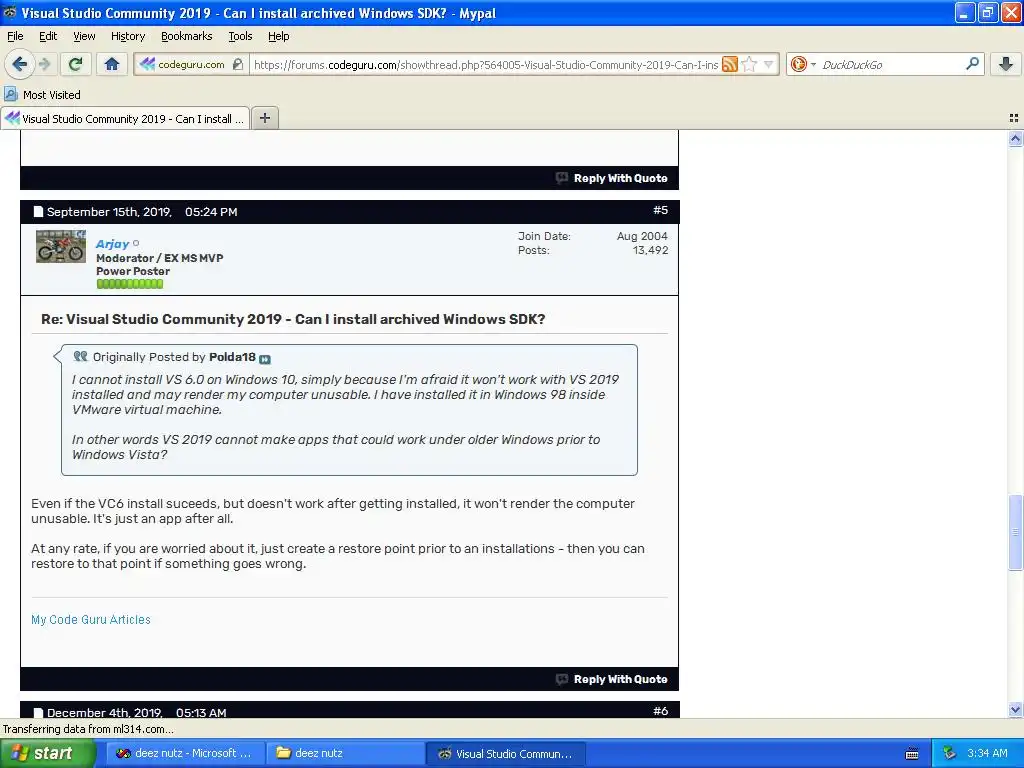Click the Posts: 13,492 count
This screenshot has height=768, width=1024.
point(592,250)
